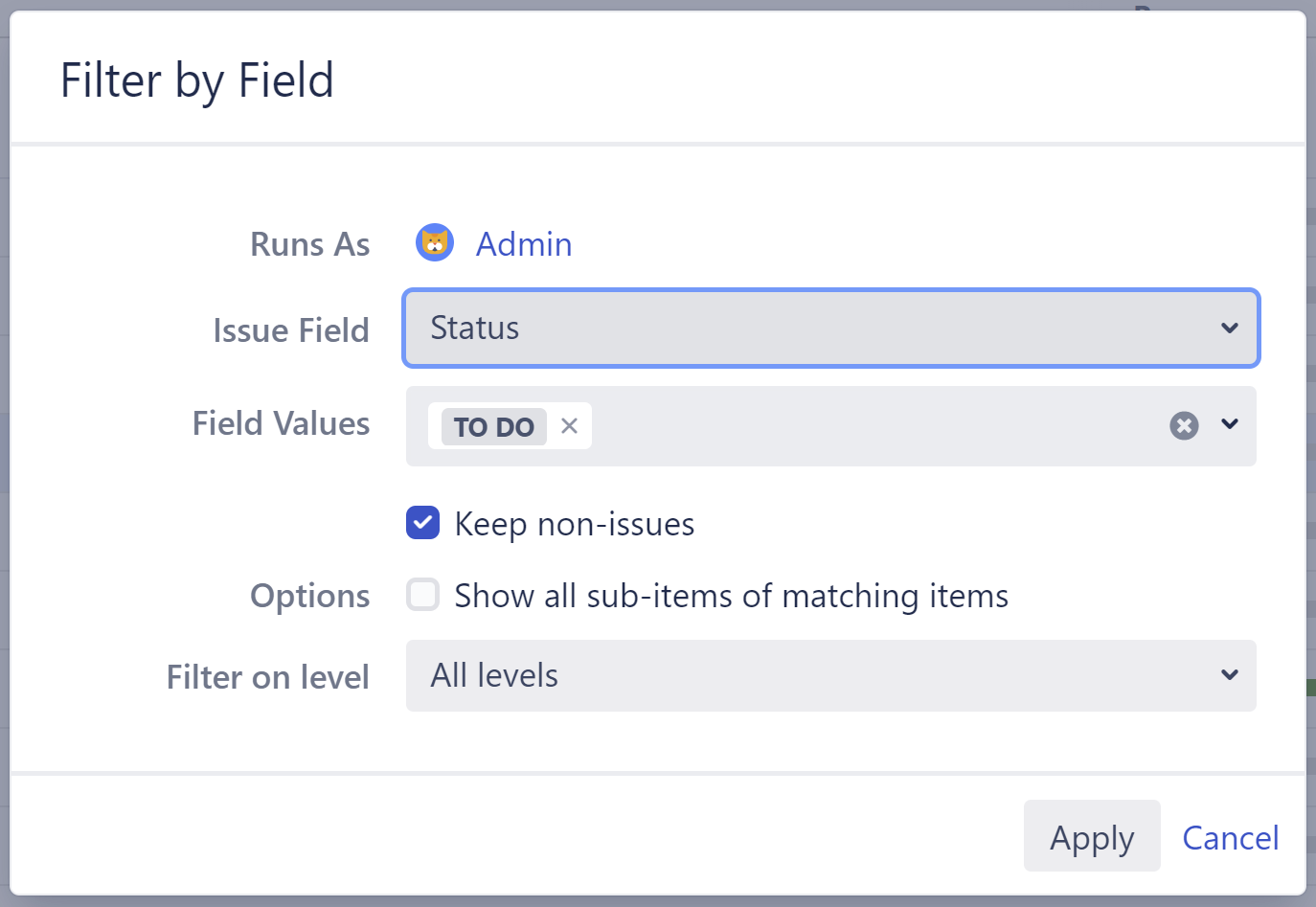Click the Filter on level chevron
The height and width of the screenshot is (907, 1316).
click(x=1230, y=675)
